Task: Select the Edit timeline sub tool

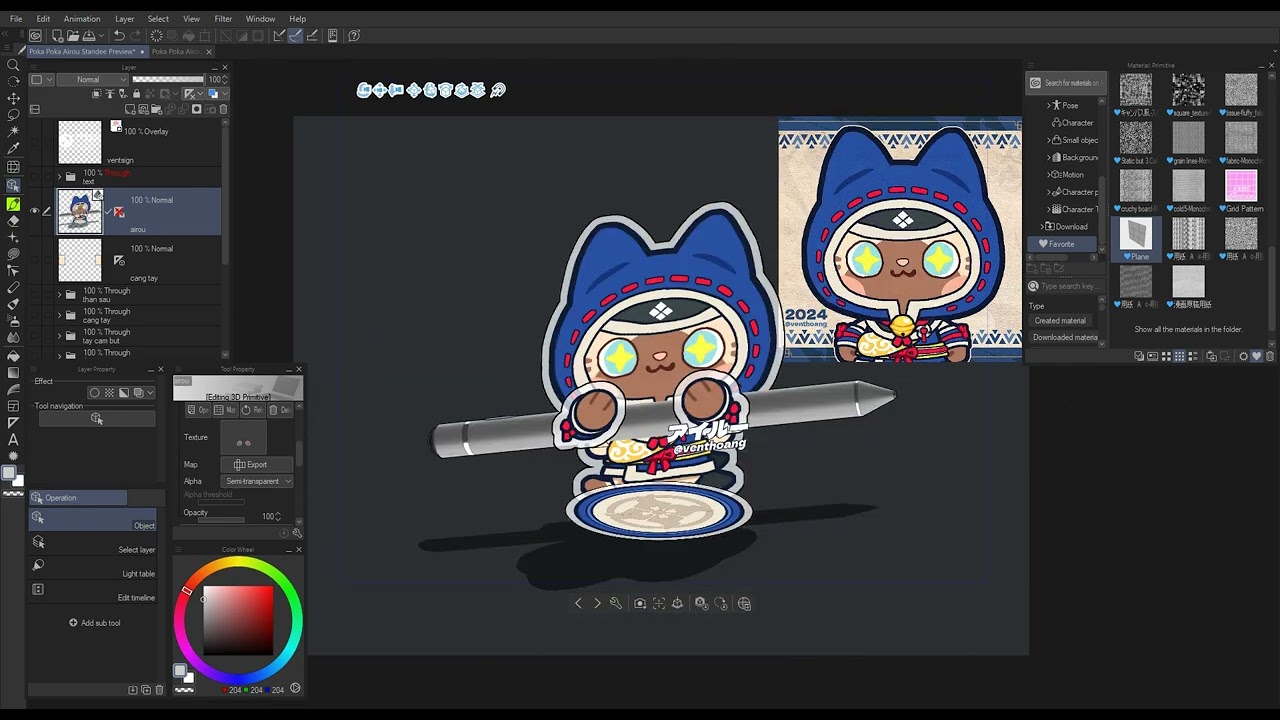Action: [93, 590]
